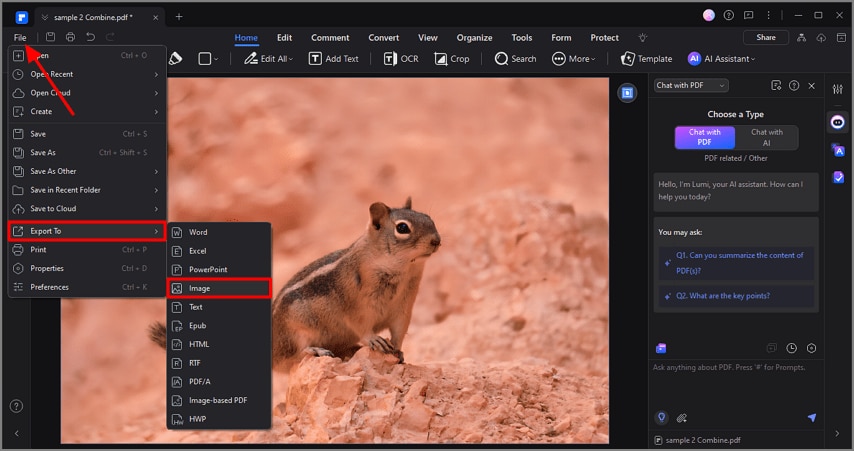Export to Image format
Screen dimensions: 854x451
coord(219,288)
